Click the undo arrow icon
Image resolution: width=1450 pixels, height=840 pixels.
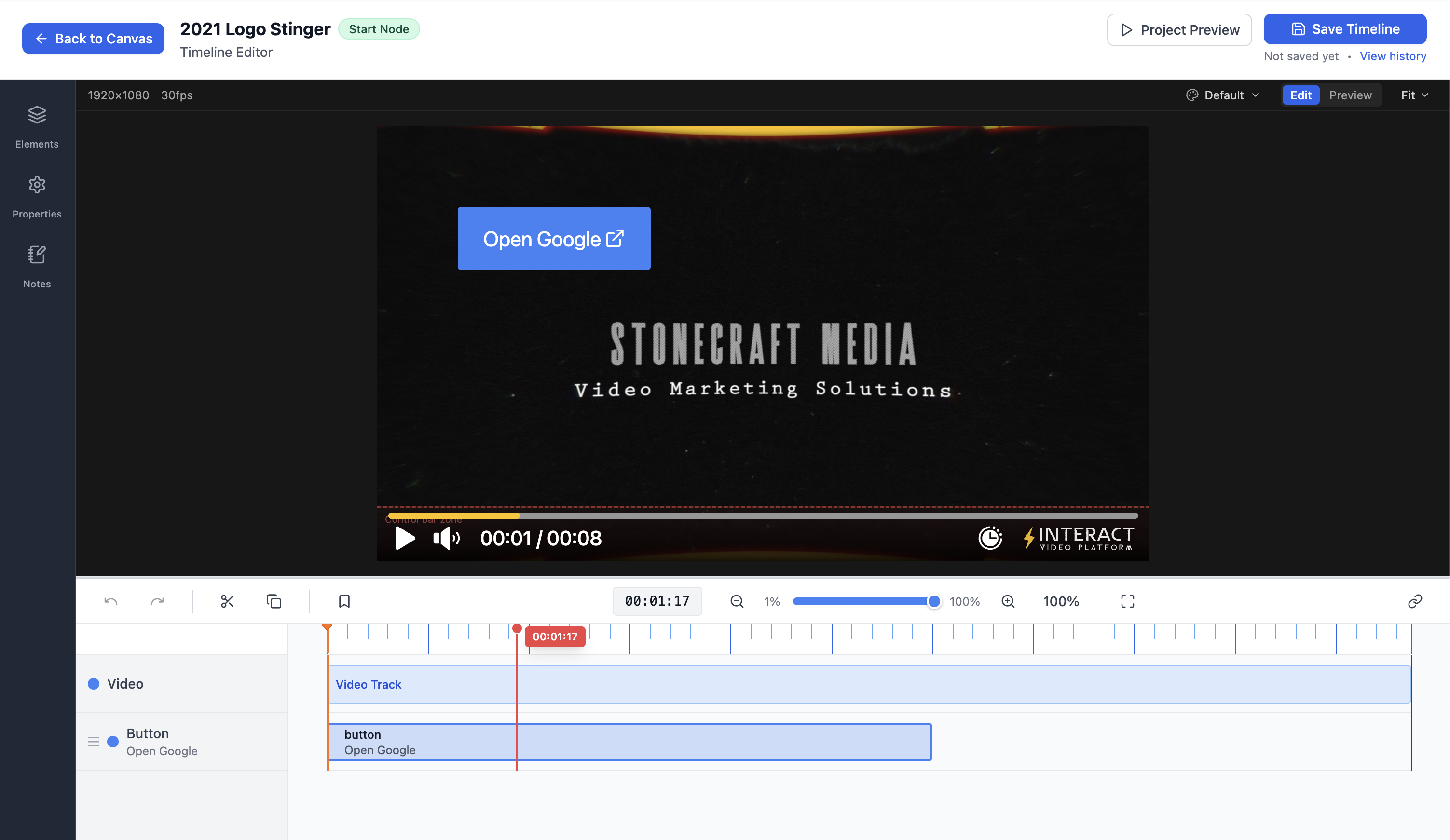click(x=110, y=601)
